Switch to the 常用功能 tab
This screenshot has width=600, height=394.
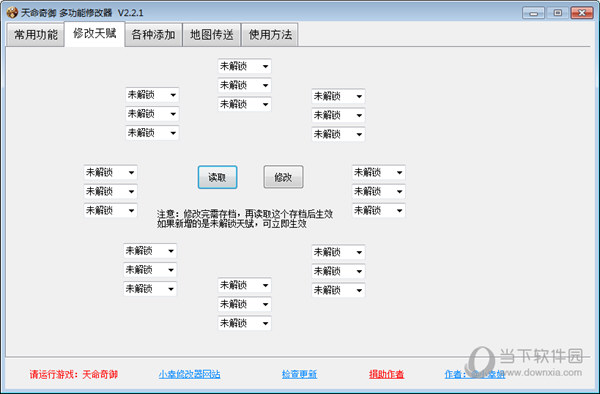[36, 35]
